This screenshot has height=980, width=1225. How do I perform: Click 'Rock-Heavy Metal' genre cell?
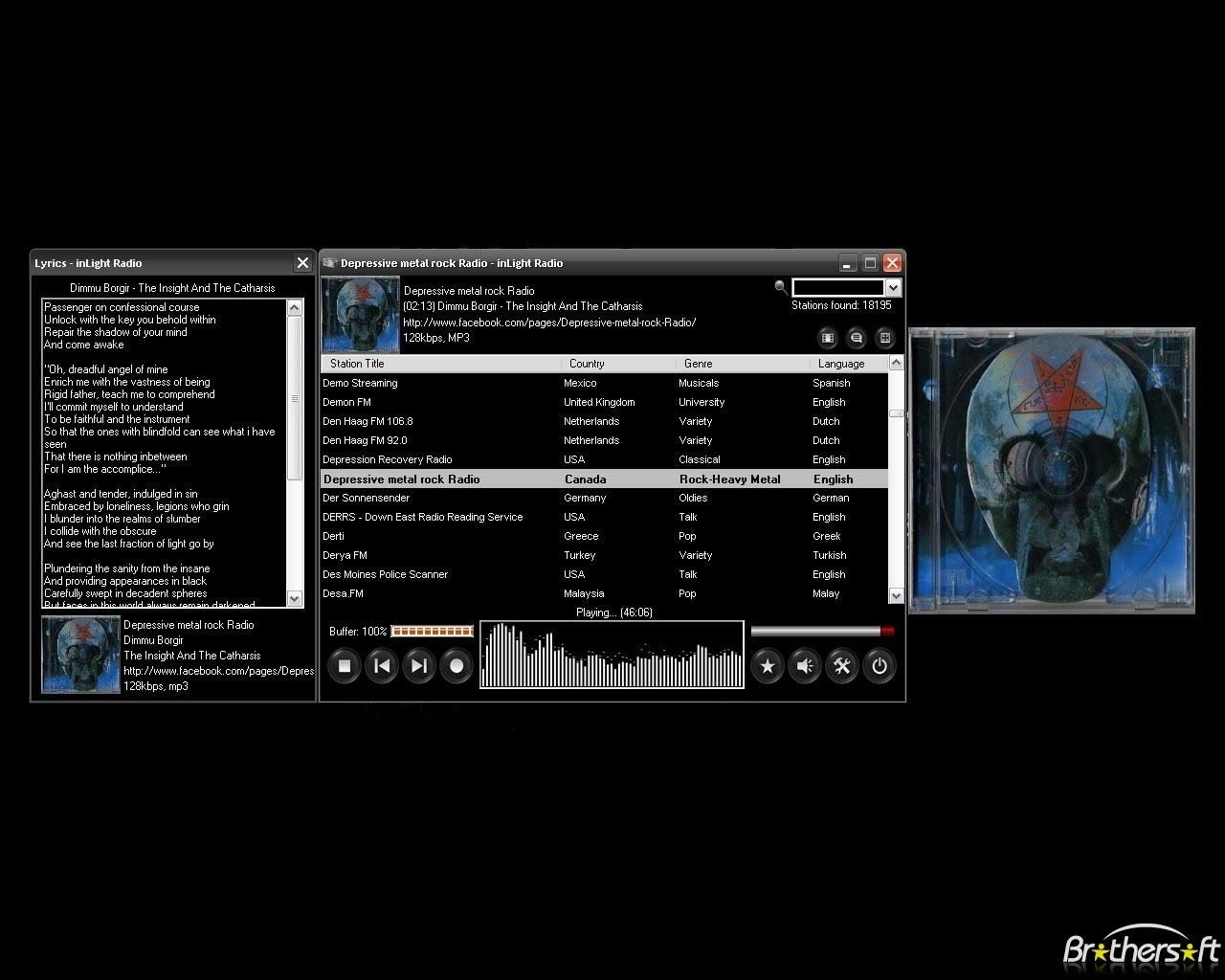[730, 479]
